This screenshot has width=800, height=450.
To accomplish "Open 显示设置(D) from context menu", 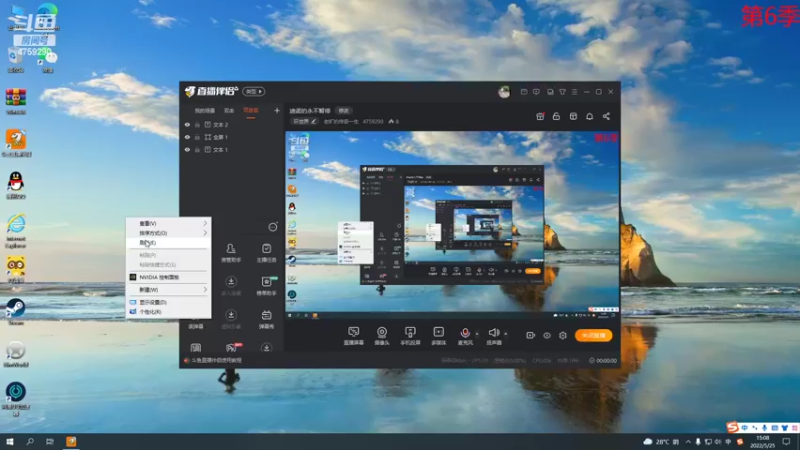I will (169, 302).
